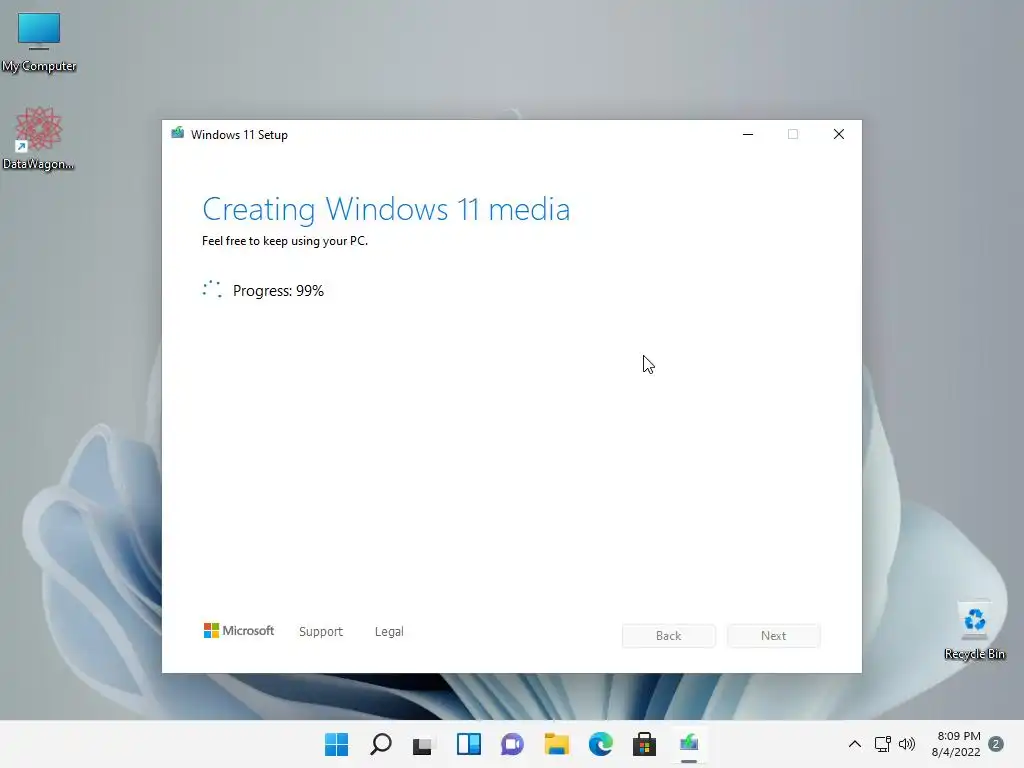1024x768 pixels.
Task: Open File Explorer from taskbar
Action: 556,744
